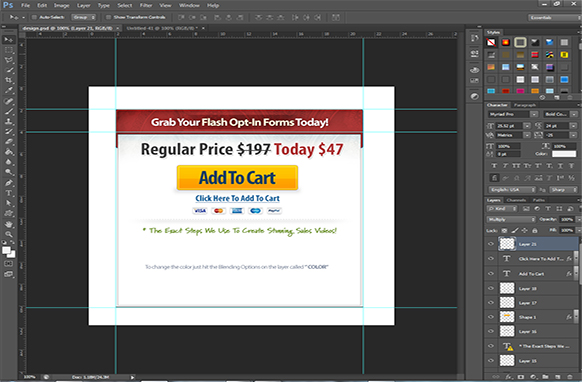Viewport: 582px width, 382px height.
Task: Select the Crop tool
Action: click(x=8, y=80)
